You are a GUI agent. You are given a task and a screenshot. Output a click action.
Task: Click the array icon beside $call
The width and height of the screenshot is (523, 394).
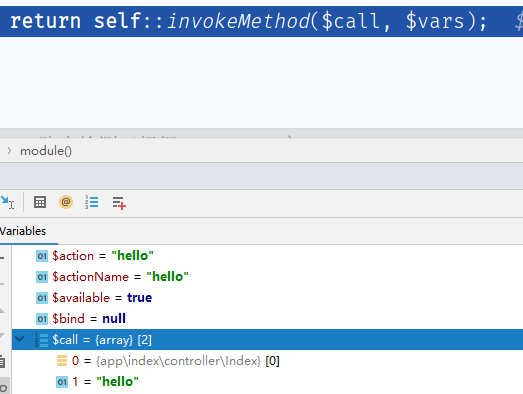coord(42,340)
